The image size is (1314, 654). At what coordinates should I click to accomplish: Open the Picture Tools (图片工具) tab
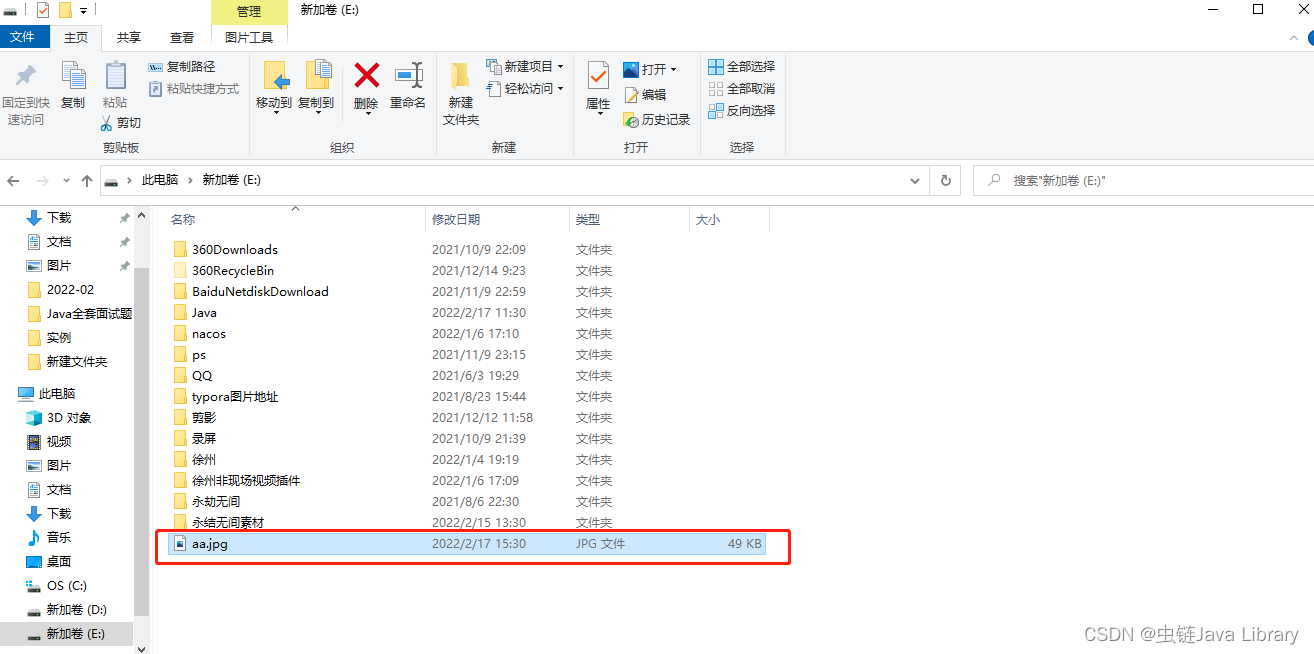(249, 37)
